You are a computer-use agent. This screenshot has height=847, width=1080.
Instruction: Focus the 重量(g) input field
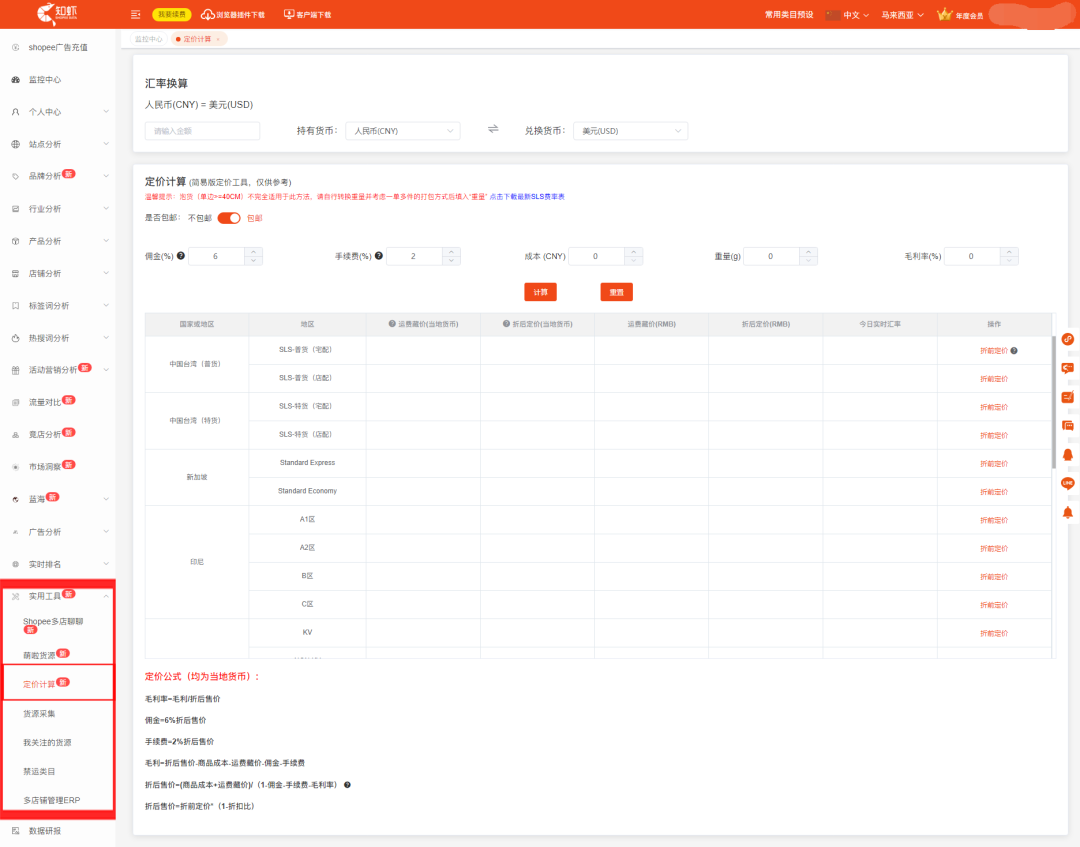coord(771,256)
